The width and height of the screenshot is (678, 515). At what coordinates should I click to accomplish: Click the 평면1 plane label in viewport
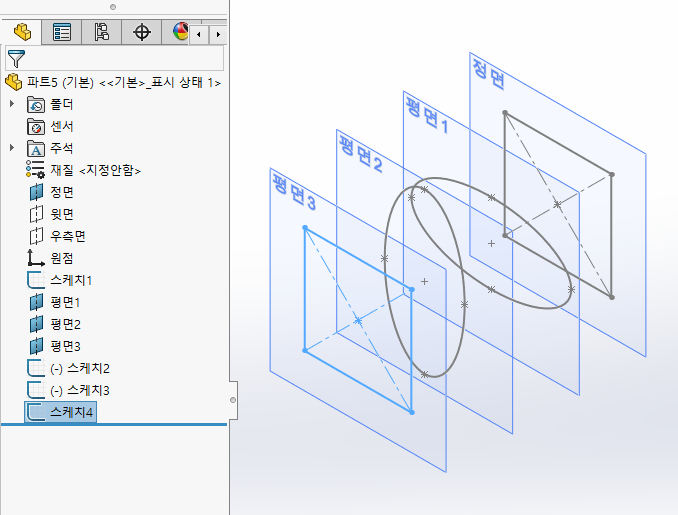426,115
